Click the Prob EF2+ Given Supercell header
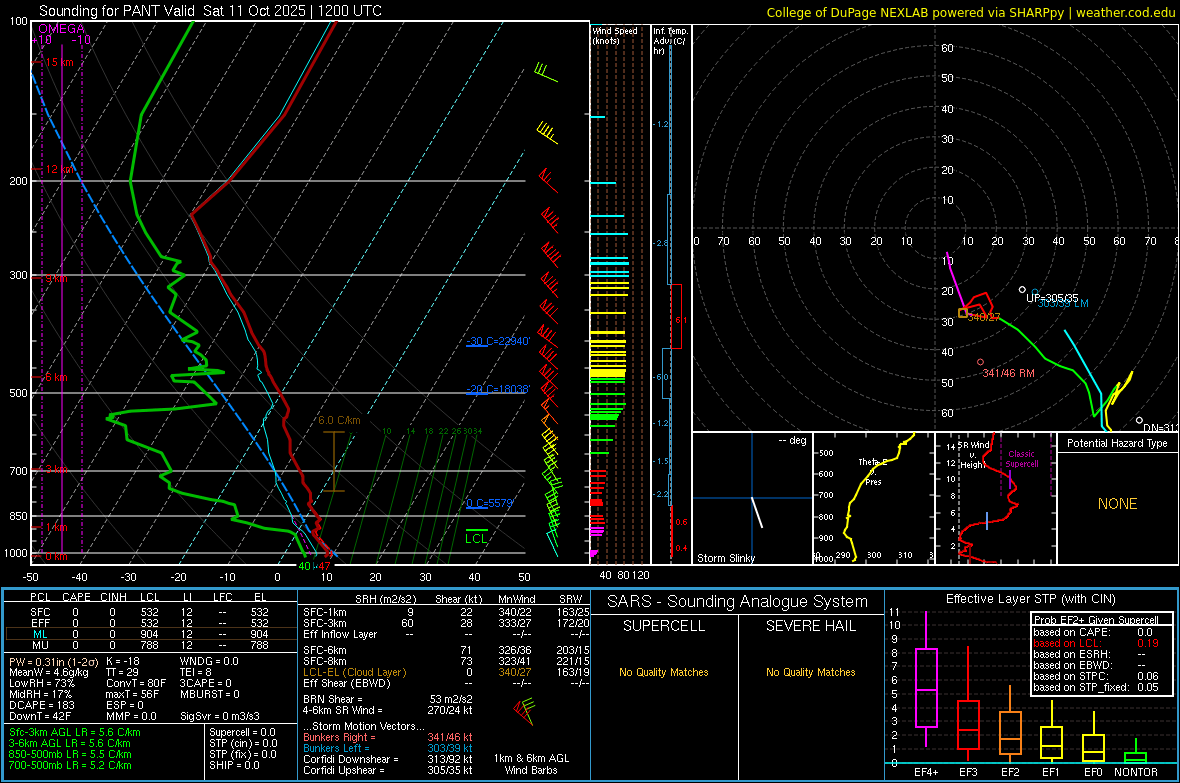This screenshot has width=1180, height=783. [1096, 620]
